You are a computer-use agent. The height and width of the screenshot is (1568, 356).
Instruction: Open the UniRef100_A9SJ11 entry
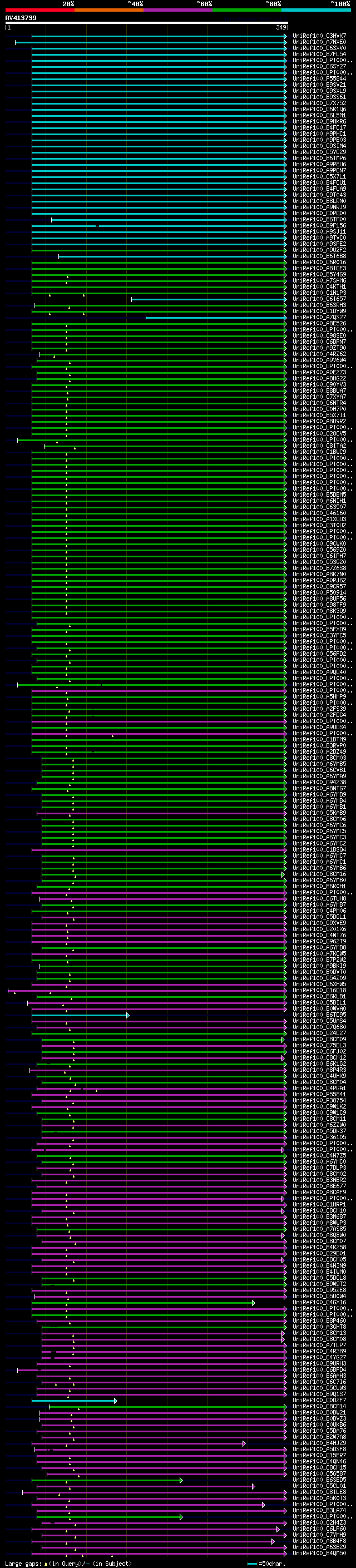click(x=319, y=231)
